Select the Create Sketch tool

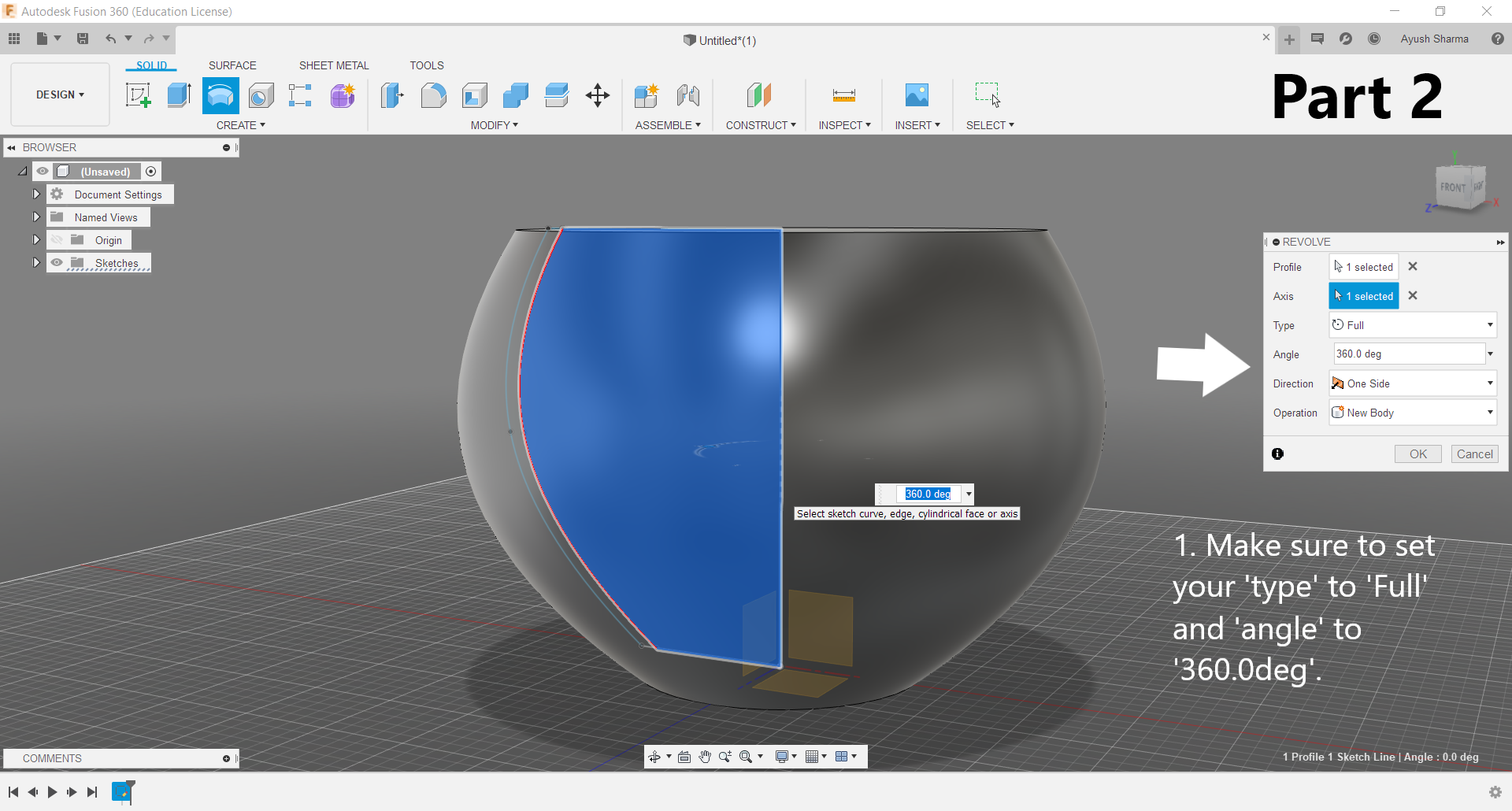[x=139, y=95]
